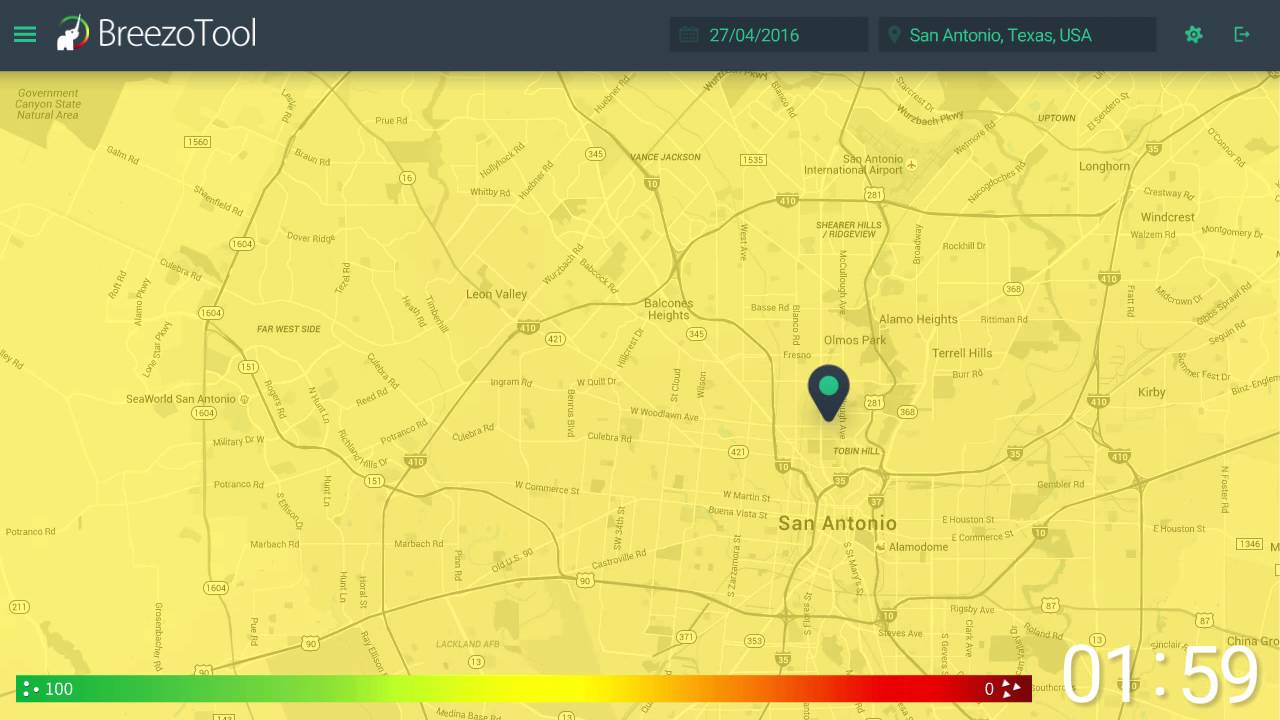Click the BreezoTool elephant logo
The image size is (1280, 720).
click(x=72, y=33)
